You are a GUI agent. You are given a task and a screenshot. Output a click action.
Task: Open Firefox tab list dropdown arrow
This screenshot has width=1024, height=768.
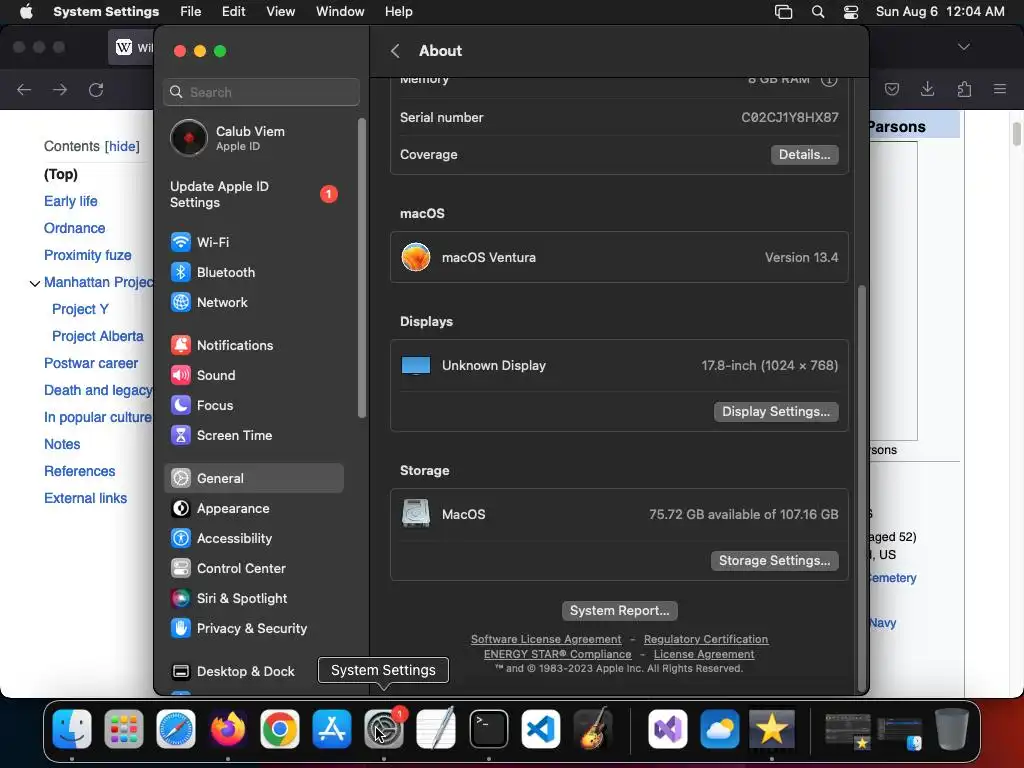[x=963, y=47]
